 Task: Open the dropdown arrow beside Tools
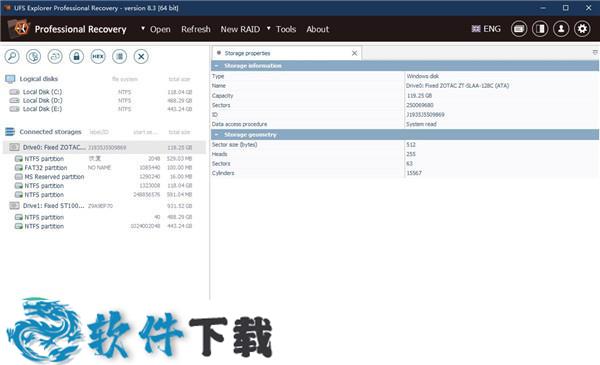point(269,28)
